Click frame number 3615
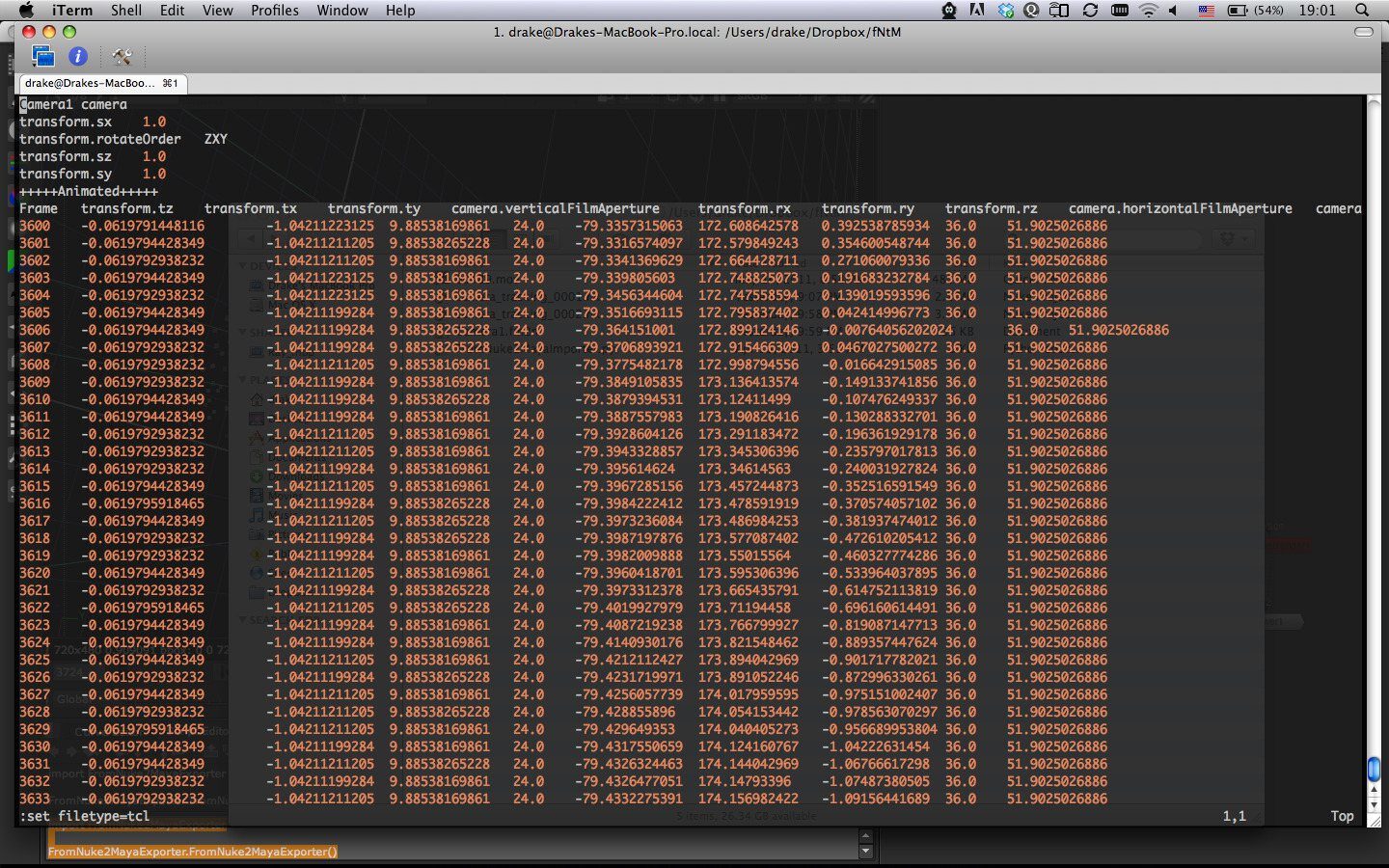Screen dimensions: 1389x868 [35, 486]
